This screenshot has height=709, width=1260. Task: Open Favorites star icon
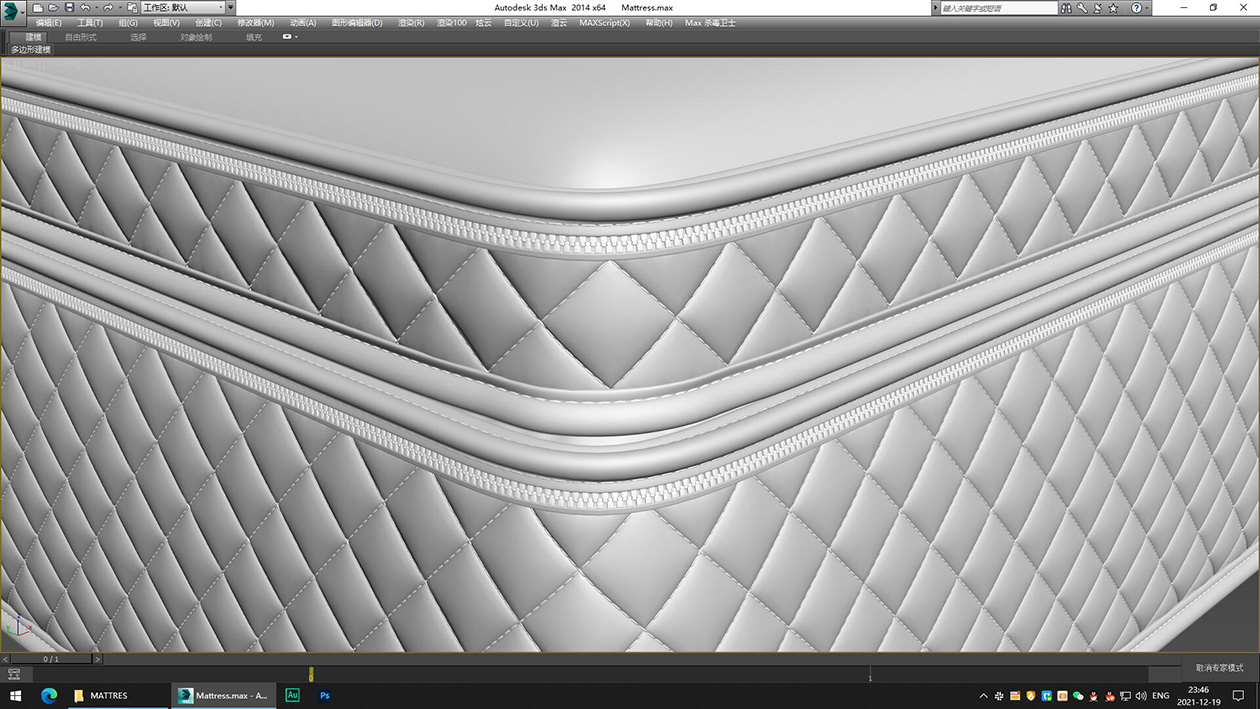(1113, 8)
